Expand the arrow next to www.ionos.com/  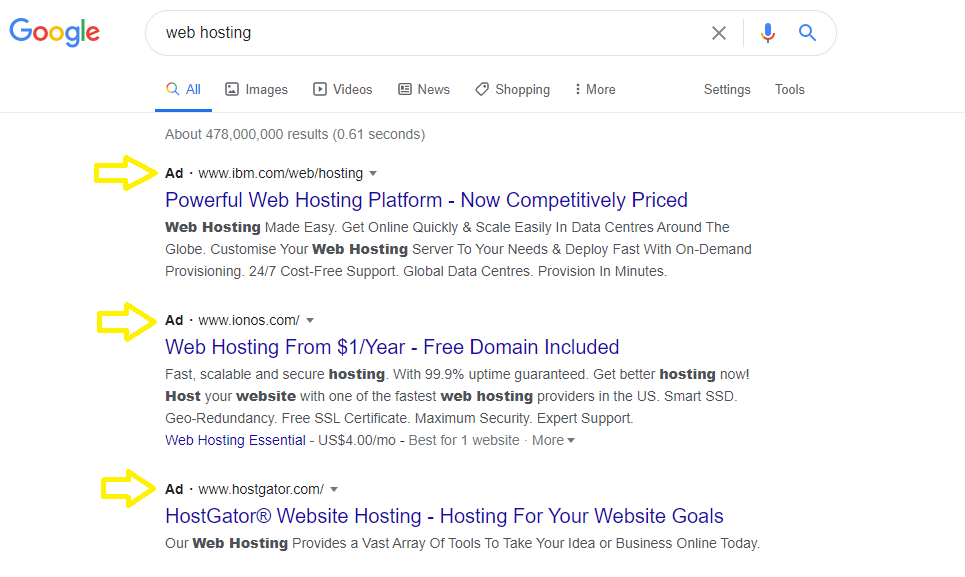(310, 320)
